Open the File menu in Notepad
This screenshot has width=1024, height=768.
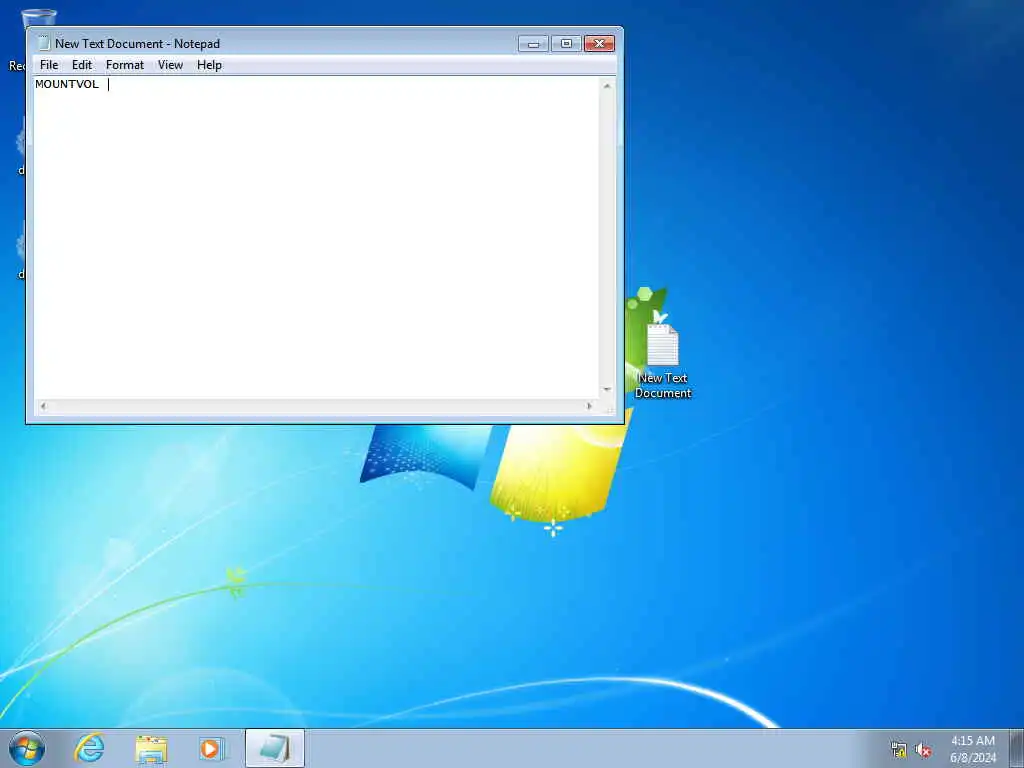[49, 65]
